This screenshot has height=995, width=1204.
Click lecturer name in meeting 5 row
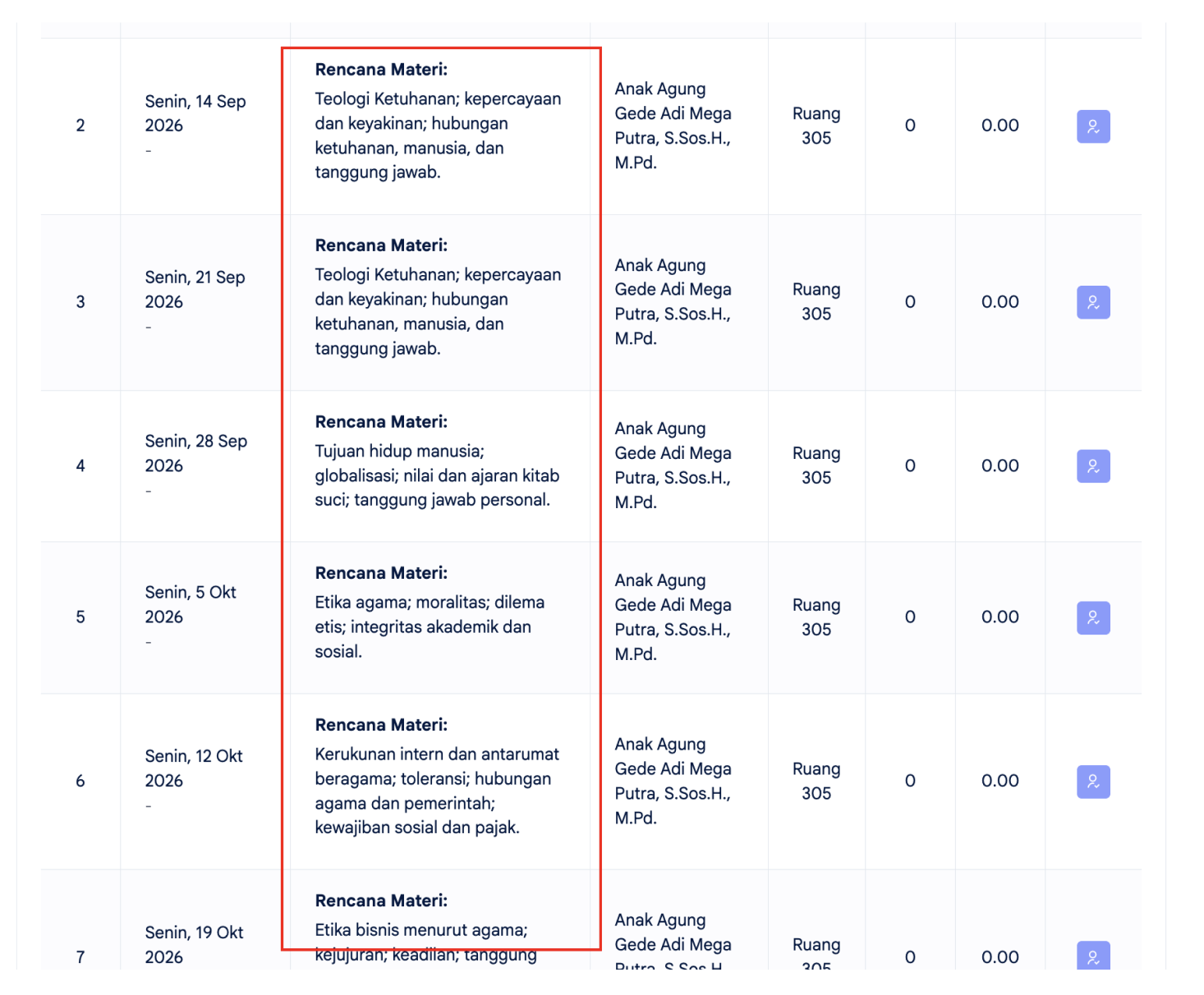tap(673, 617)
